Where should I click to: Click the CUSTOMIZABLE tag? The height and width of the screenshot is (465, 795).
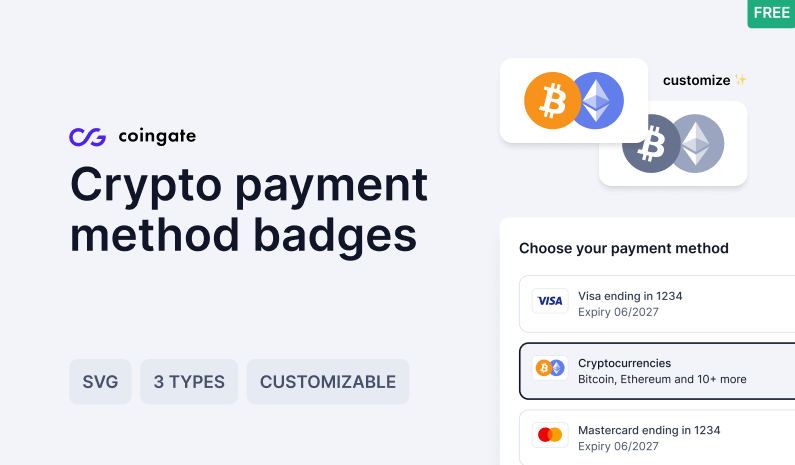pyautogui.click(x=328, y=382)
